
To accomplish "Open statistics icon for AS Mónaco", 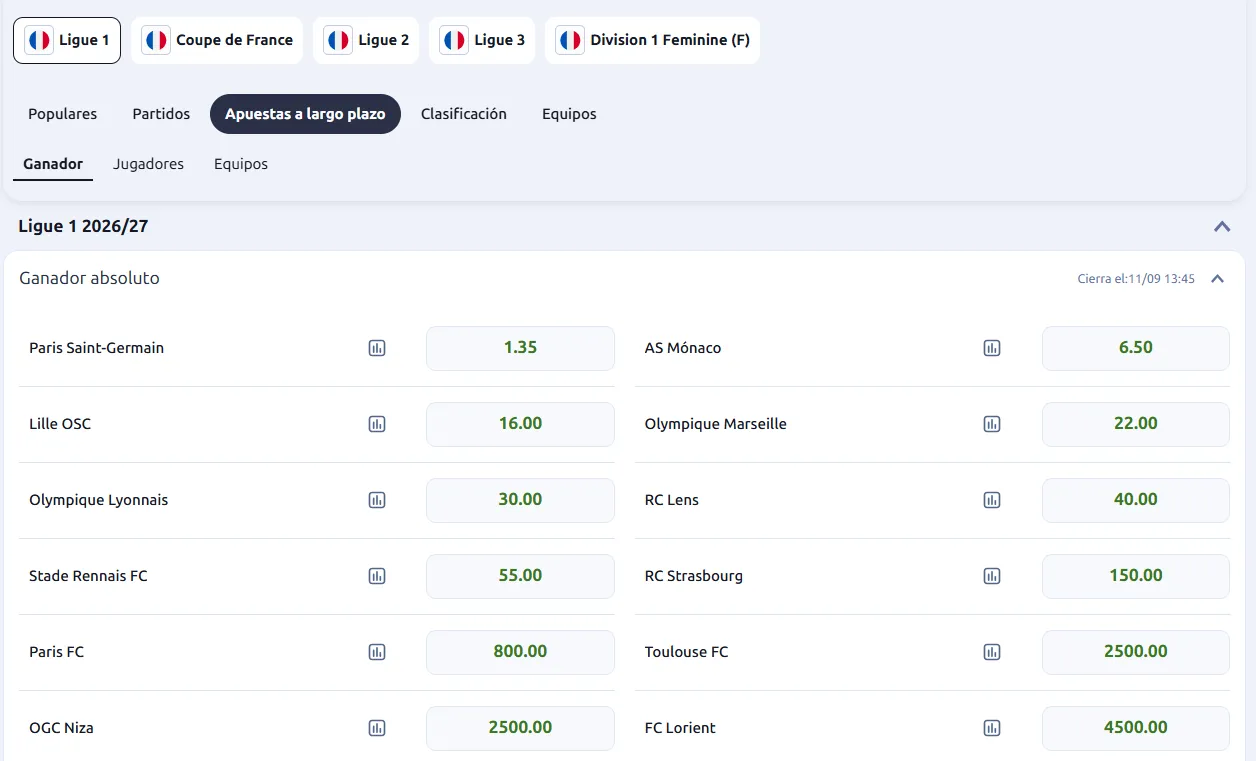I will [992, 348].
